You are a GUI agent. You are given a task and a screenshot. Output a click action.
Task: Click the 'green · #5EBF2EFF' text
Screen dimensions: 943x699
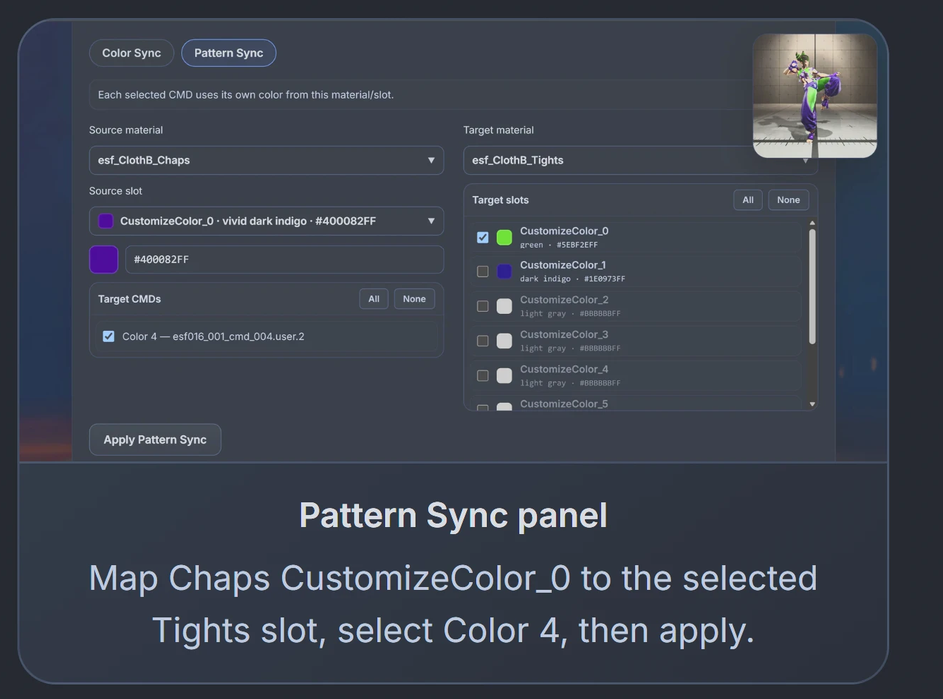[559, 245]
